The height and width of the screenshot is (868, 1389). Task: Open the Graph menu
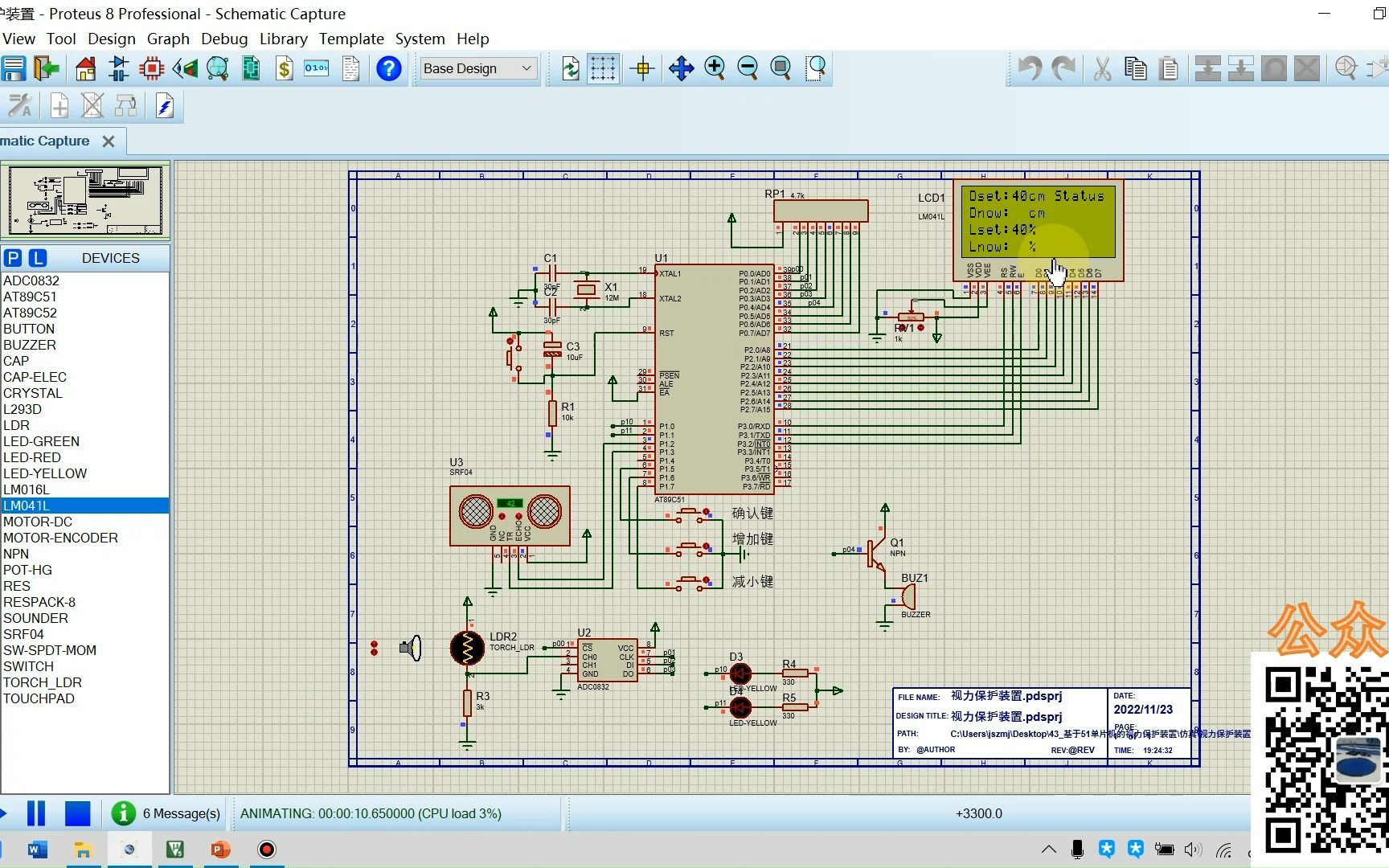coord(168,39)
